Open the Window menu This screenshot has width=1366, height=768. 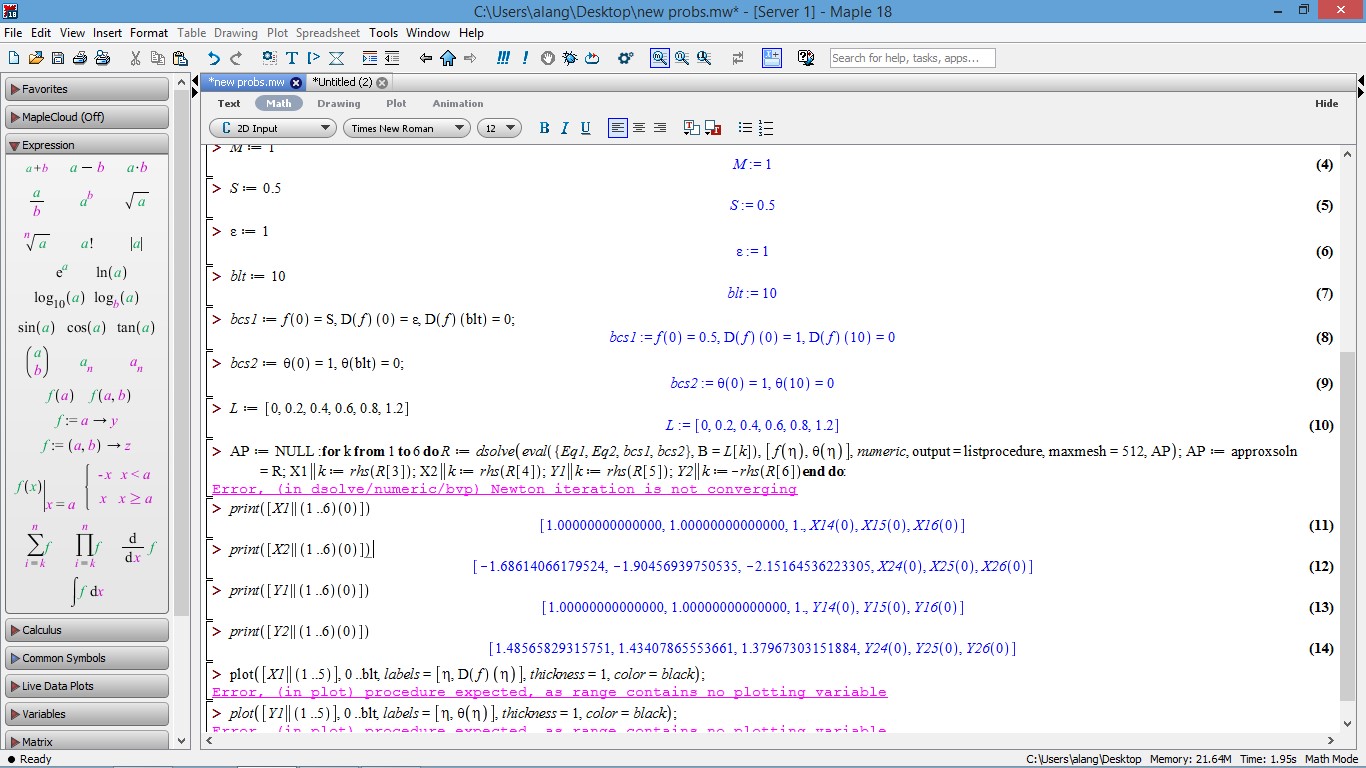click(x=428, y=33)
